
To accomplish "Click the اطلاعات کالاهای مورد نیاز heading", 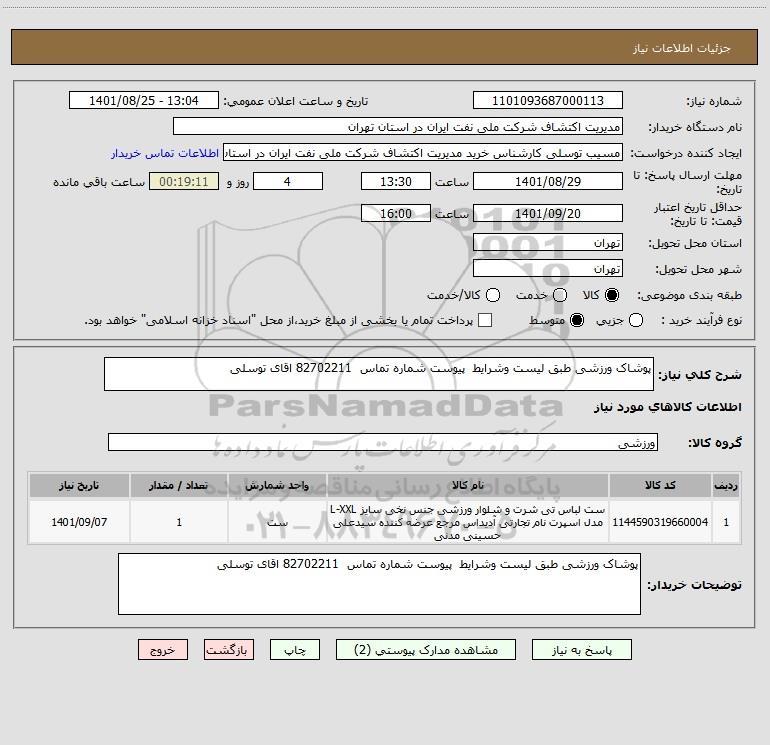I will pyautogui.click(x=668, y=407).
